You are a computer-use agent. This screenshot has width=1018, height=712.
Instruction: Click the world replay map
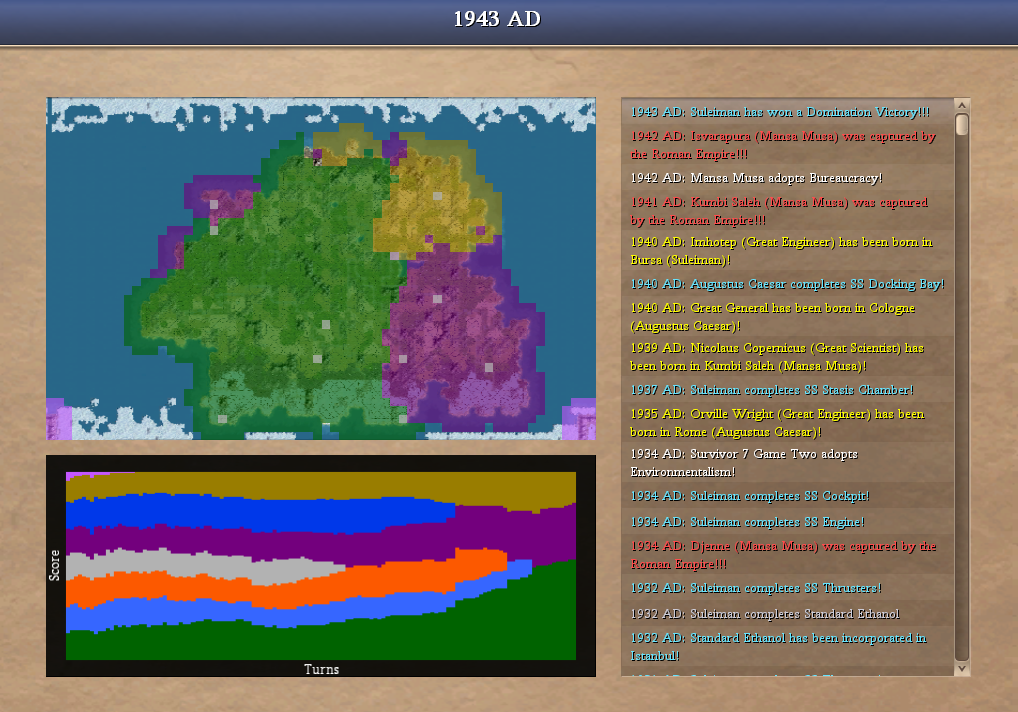(321, 269)
